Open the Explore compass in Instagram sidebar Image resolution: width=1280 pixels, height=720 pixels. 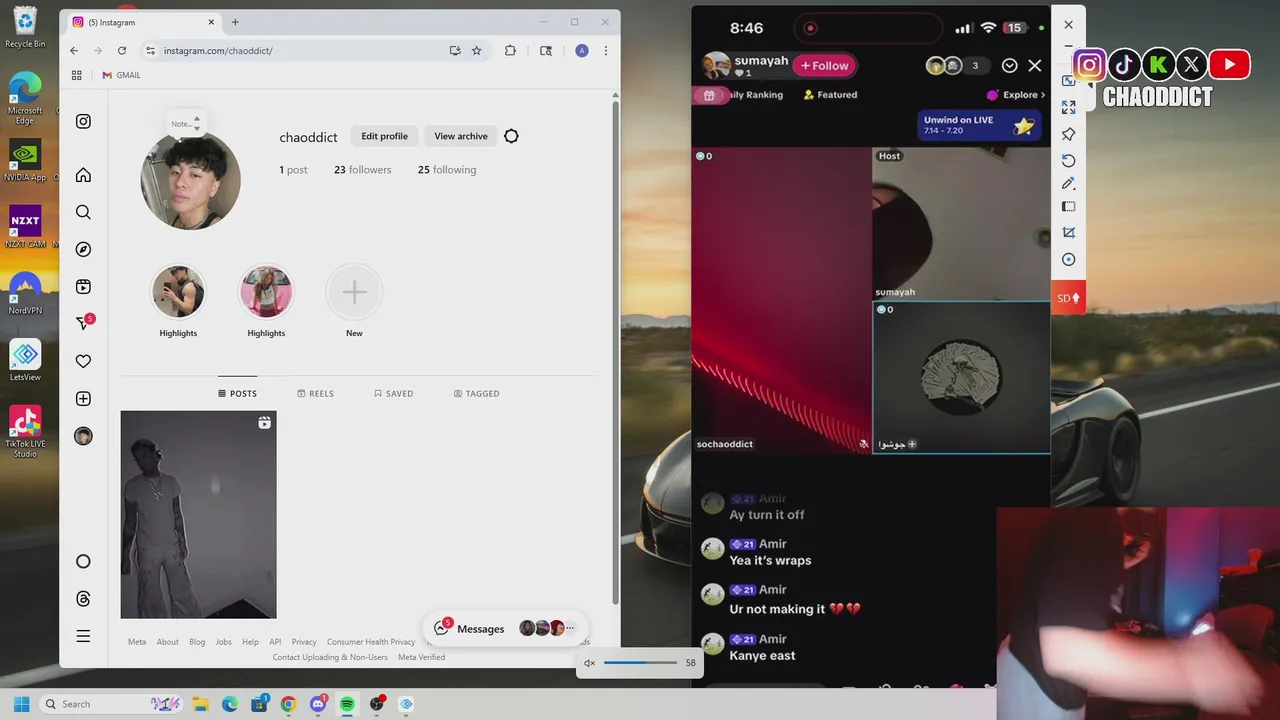pyautogui.click(x=83, y=249)
